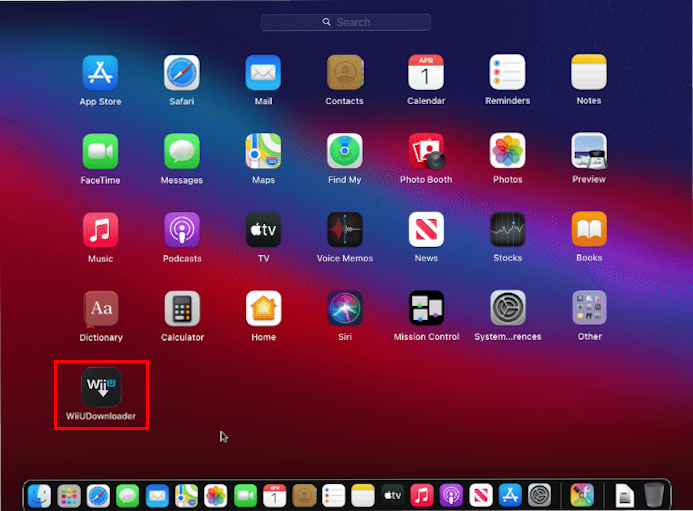The width and height of the screenshot is (693, 511).
Task: Open Notes from the Dock
Action: point(363,496)
